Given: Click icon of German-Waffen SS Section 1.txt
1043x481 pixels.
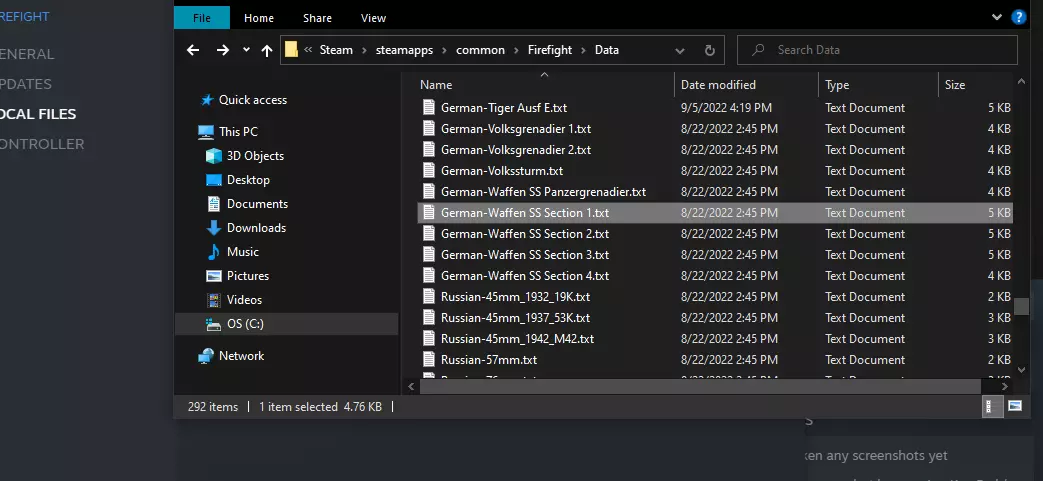Looking at the screenshot, I should click(429, 213).
